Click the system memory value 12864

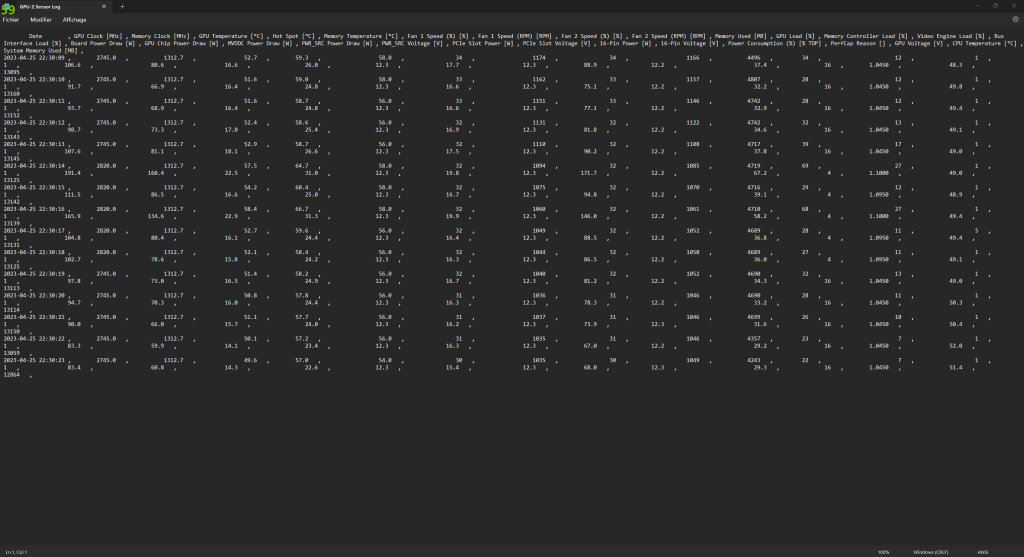11,375
